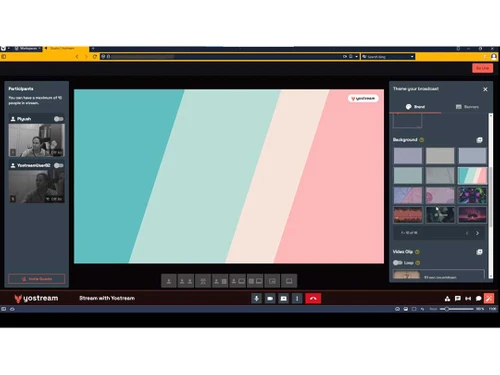The width and height of the screenshot is (500, 375).
Task: Select the teal-pink striped background thumbnail
Action: point(472,175)
